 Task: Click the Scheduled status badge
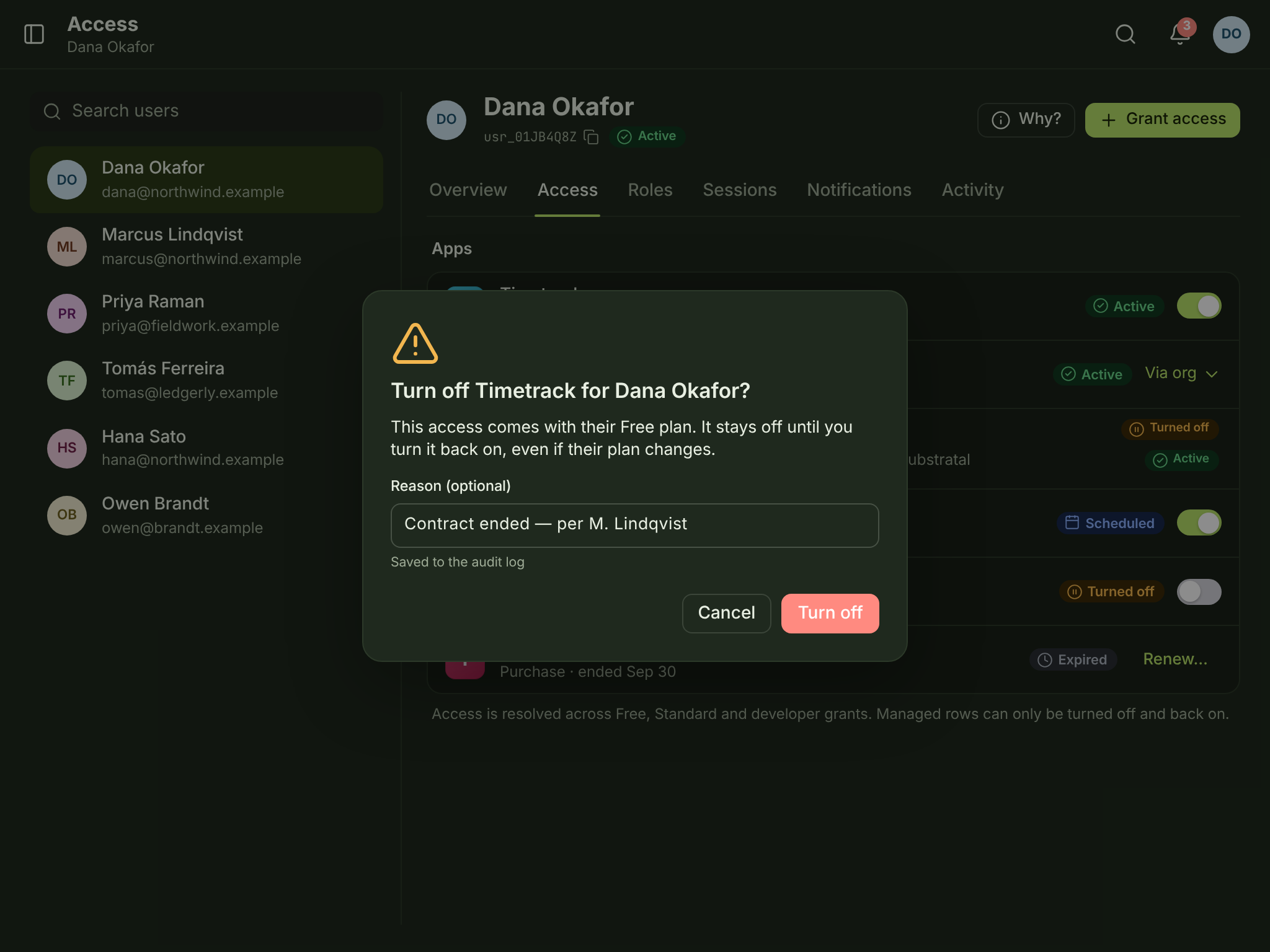tap(1110, 523)
